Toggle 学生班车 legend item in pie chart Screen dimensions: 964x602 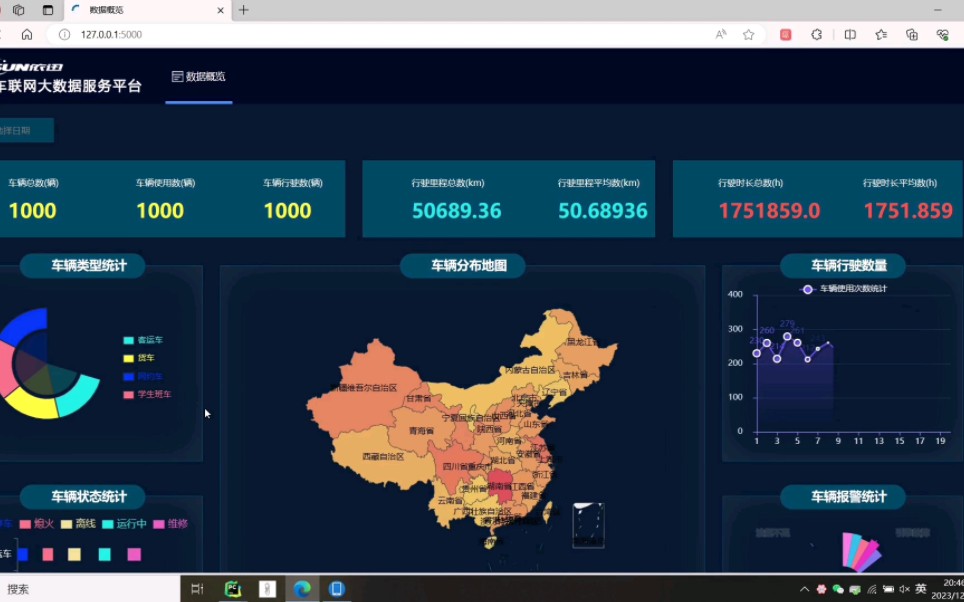(147, 394)
